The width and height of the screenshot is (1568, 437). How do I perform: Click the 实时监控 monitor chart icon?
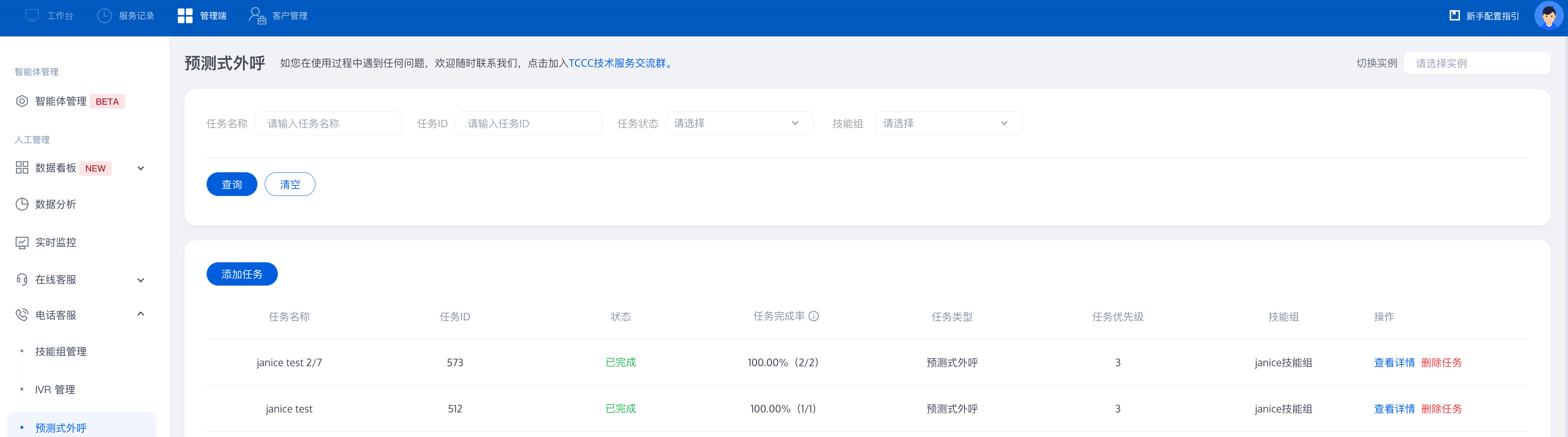tap(22, 242)
